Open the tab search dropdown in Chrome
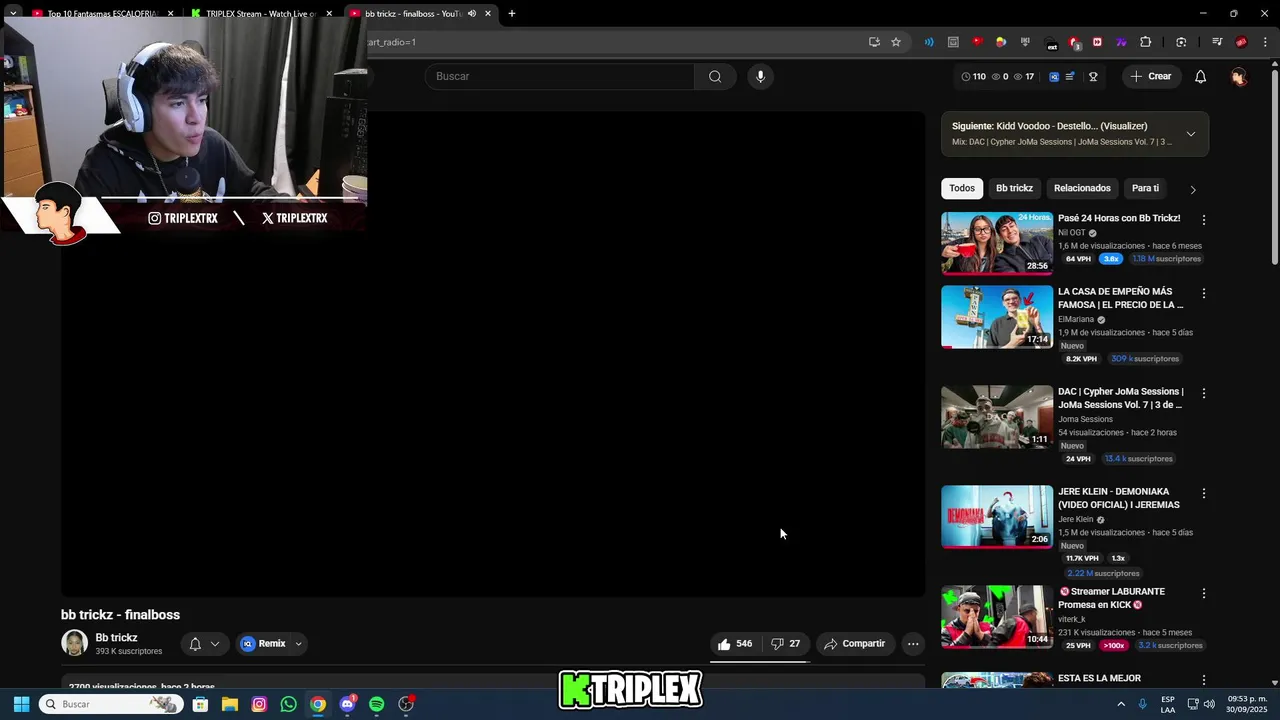This screenshot has width=1280, height=720. [13, 14]
